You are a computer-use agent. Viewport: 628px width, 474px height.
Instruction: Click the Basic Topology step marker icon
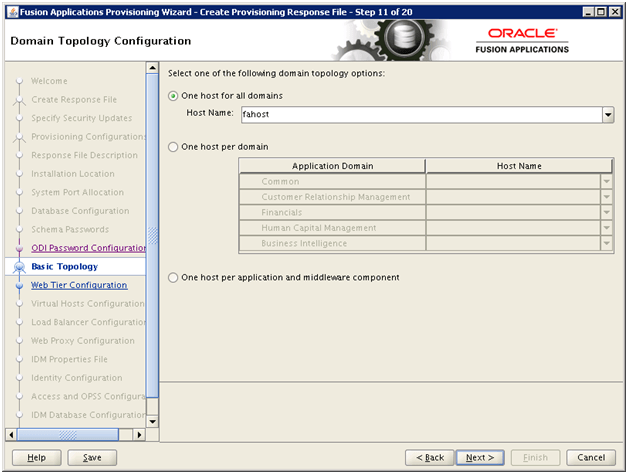19,267
